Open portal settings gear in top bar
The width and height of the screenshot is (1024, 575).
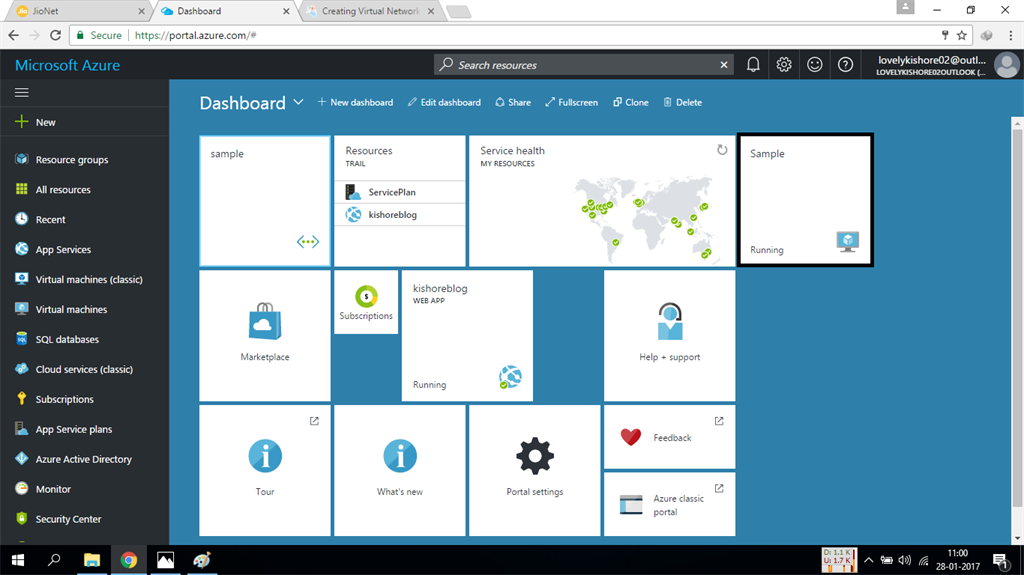784,65
